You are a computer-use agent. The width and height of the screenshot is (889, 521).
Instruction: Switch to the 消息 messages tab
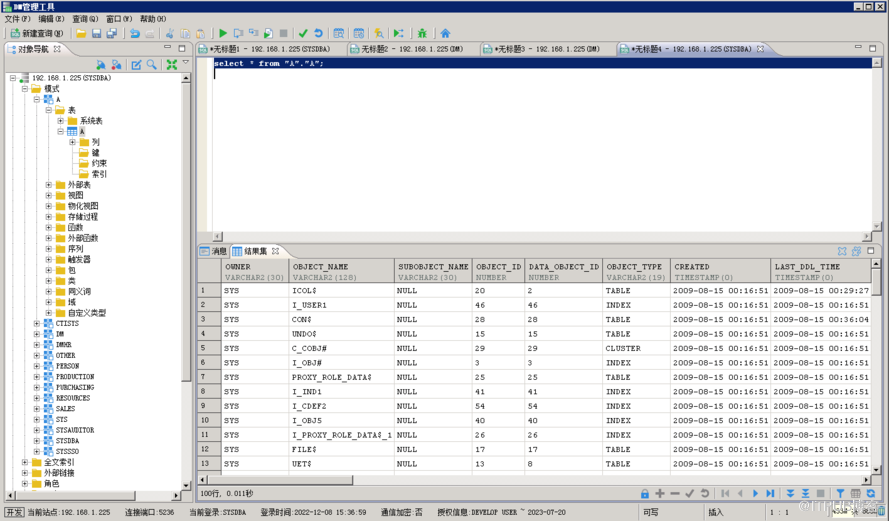pos(213,251)
